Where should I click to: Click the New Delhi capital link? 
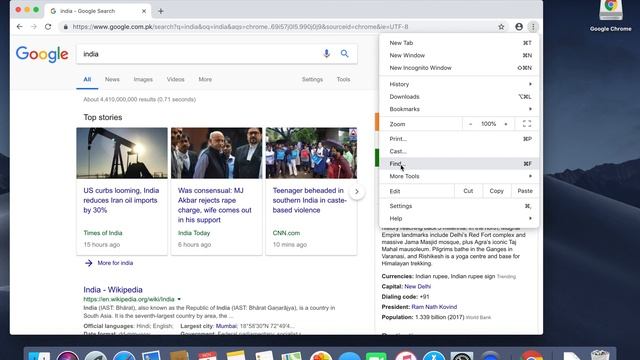click(x=418, y=287)
